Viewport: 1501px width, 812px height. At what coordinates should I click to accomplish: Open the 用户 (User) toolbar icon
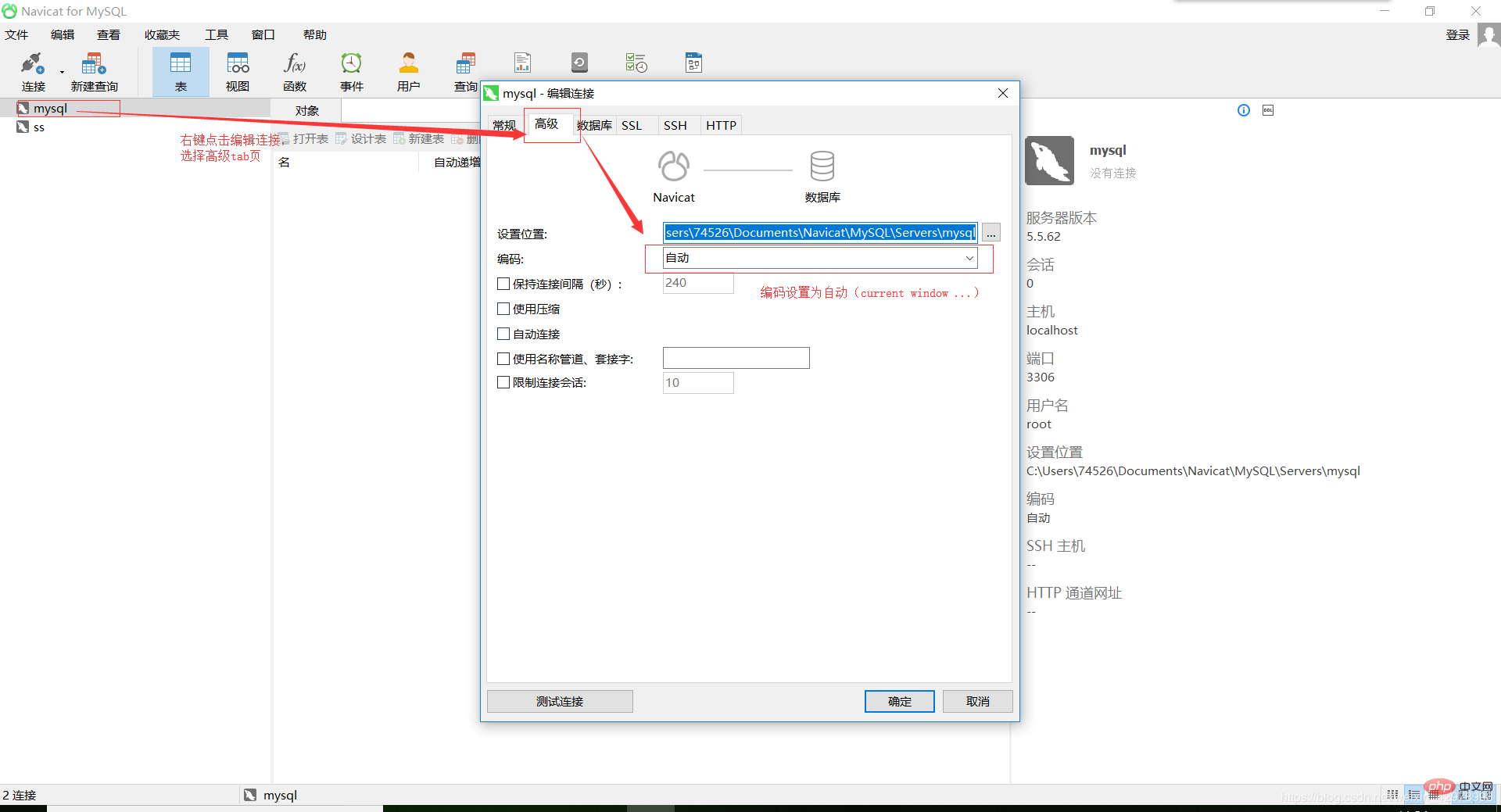tap(409, 63)
